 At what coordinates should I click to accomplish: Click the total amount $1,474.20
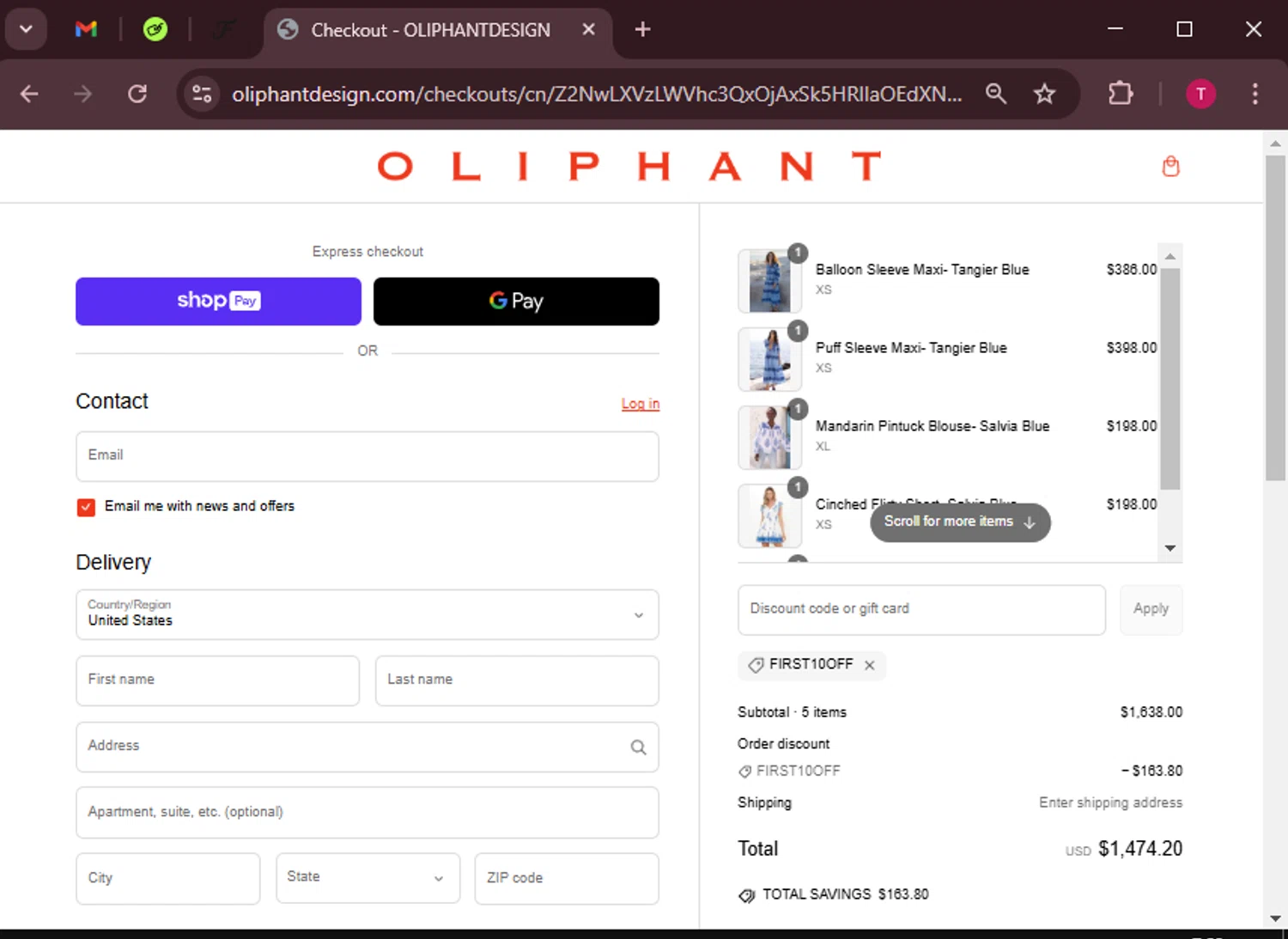(x=1140, y=849)
